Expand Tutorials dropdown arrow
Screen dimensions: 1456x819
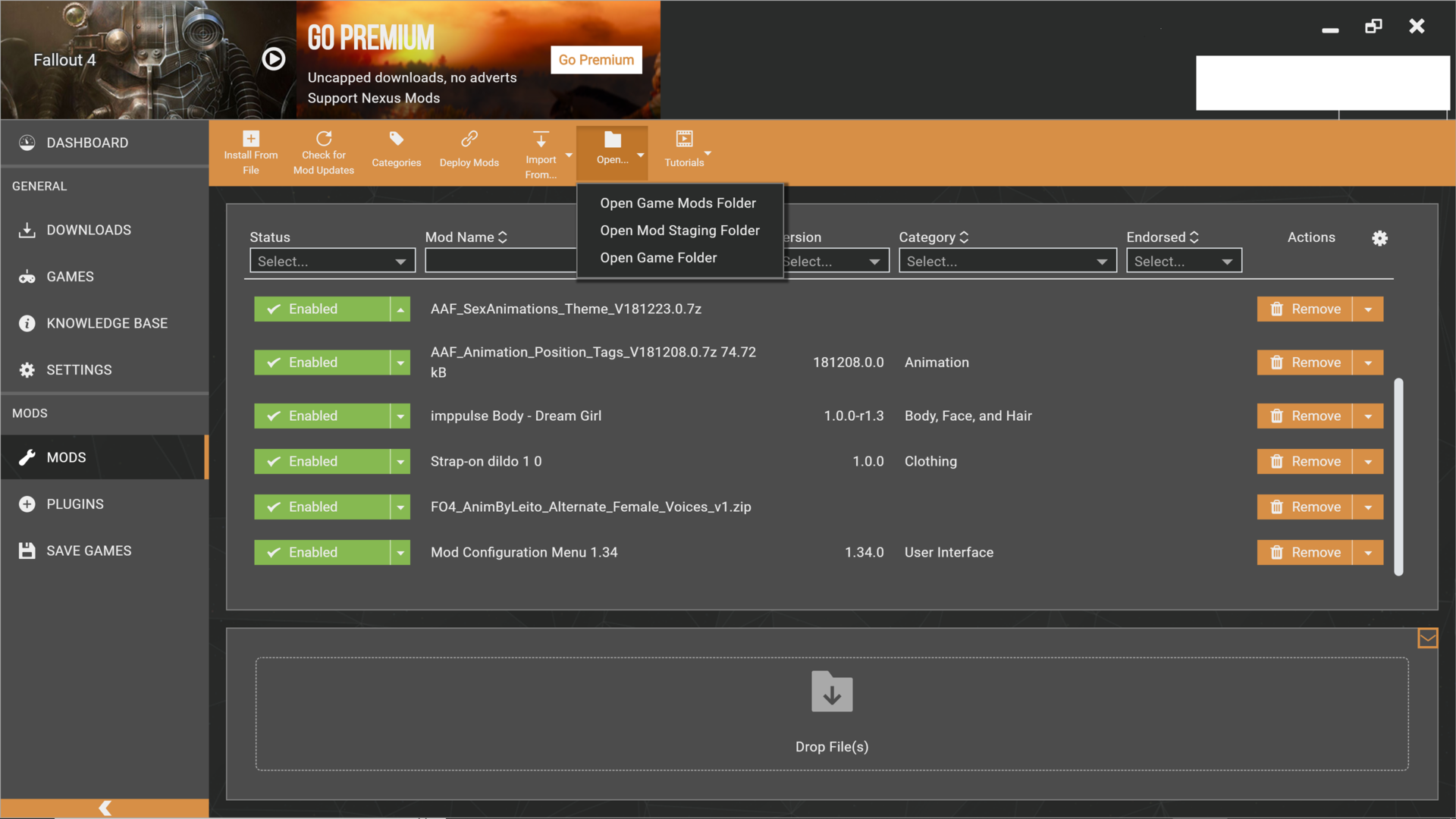click(x=708, y=152)
